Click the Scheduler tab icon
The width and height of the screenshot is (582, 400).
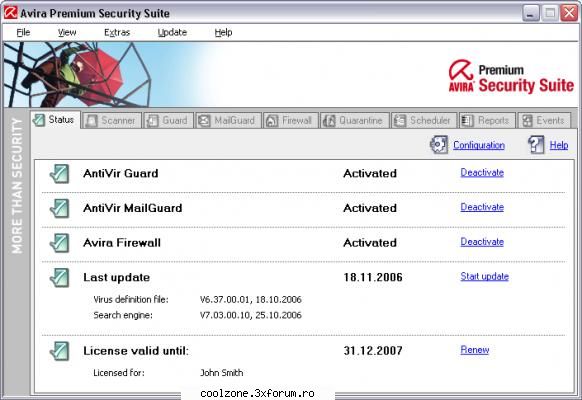coord(400,121)
